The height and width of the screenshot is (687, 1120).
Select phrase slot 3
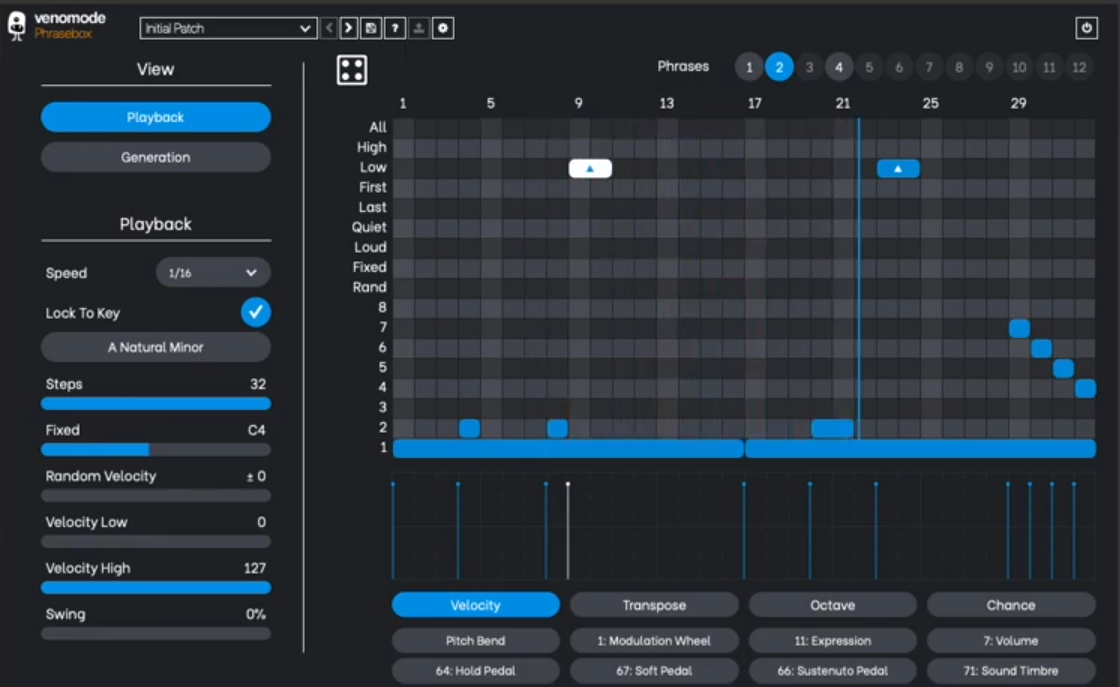809,67
